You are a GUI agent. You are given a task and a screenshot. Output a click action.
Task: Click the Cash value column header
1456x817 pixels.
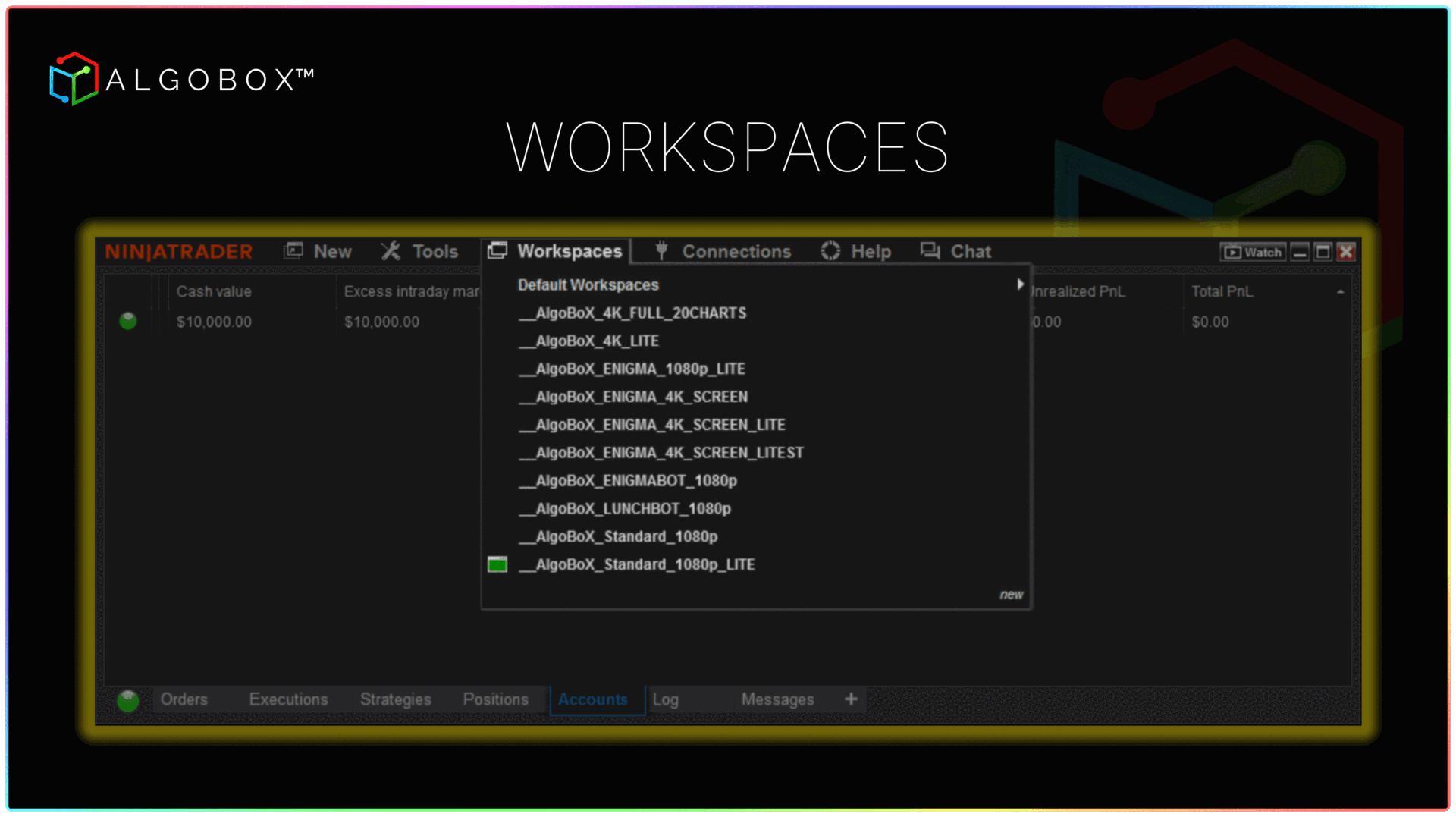pos(214,291)
